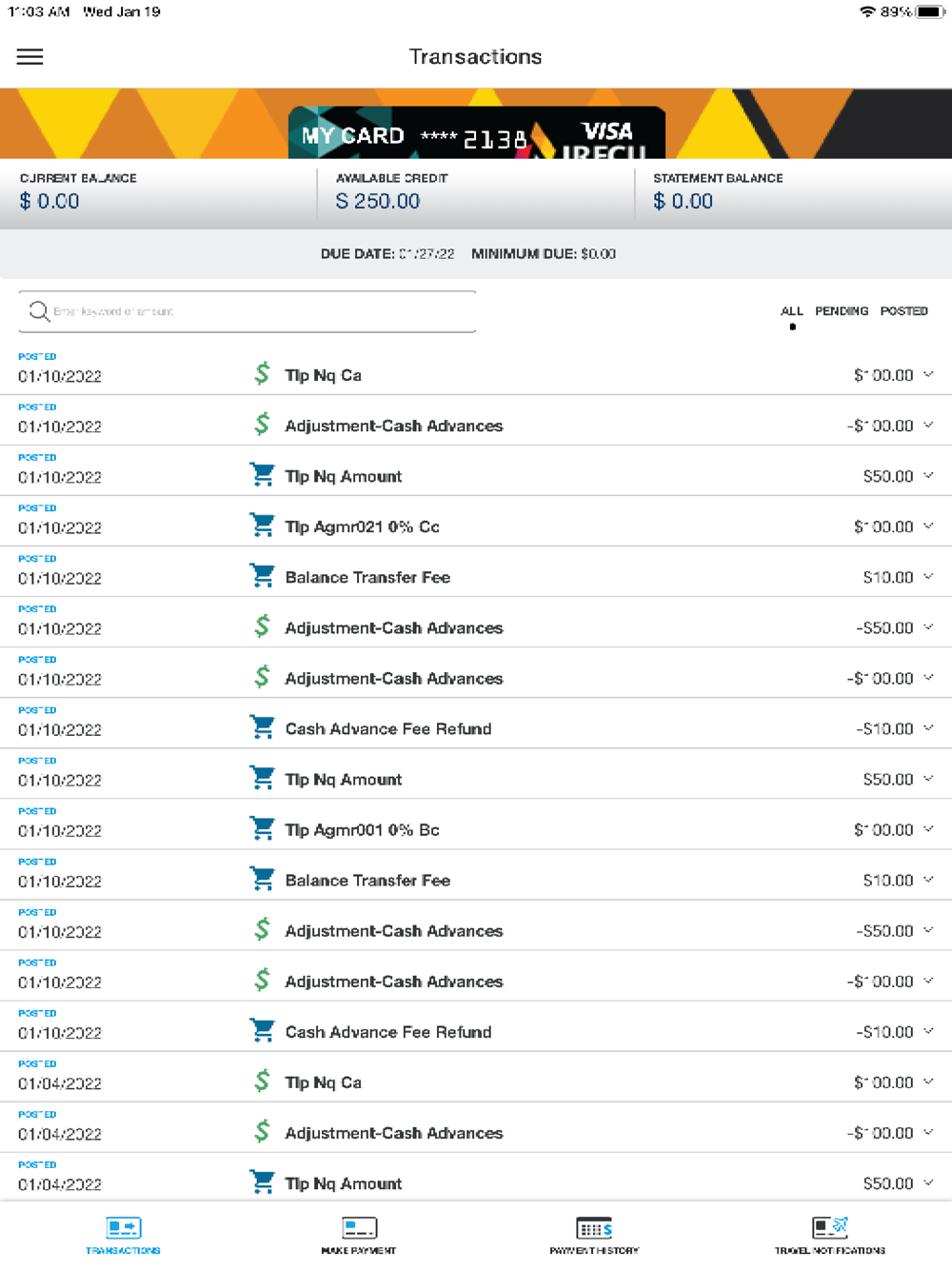Expand Balance Transfer Fee row below Tlp Agmr001
This screenshot has height=1270, width=952.
928,879
